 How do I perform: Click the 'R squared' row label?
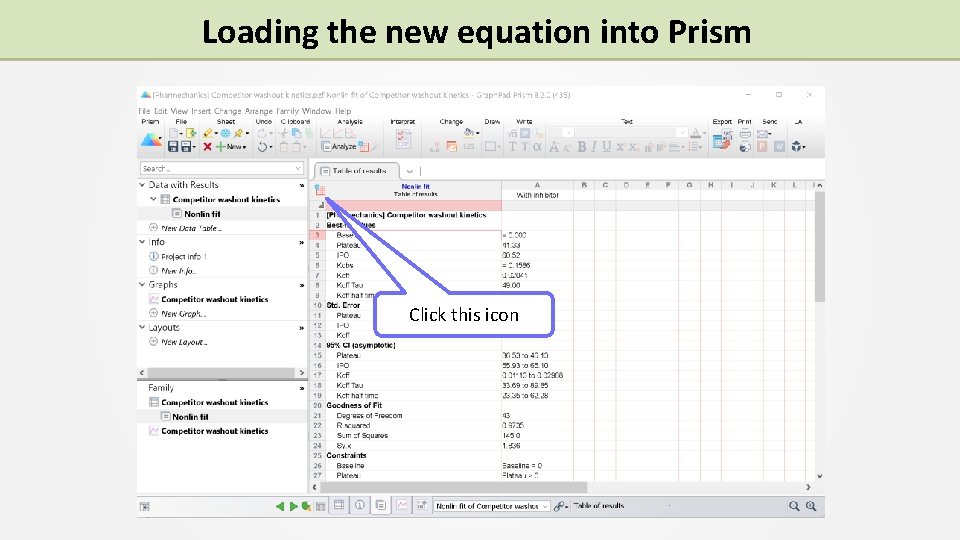point(353,426)
